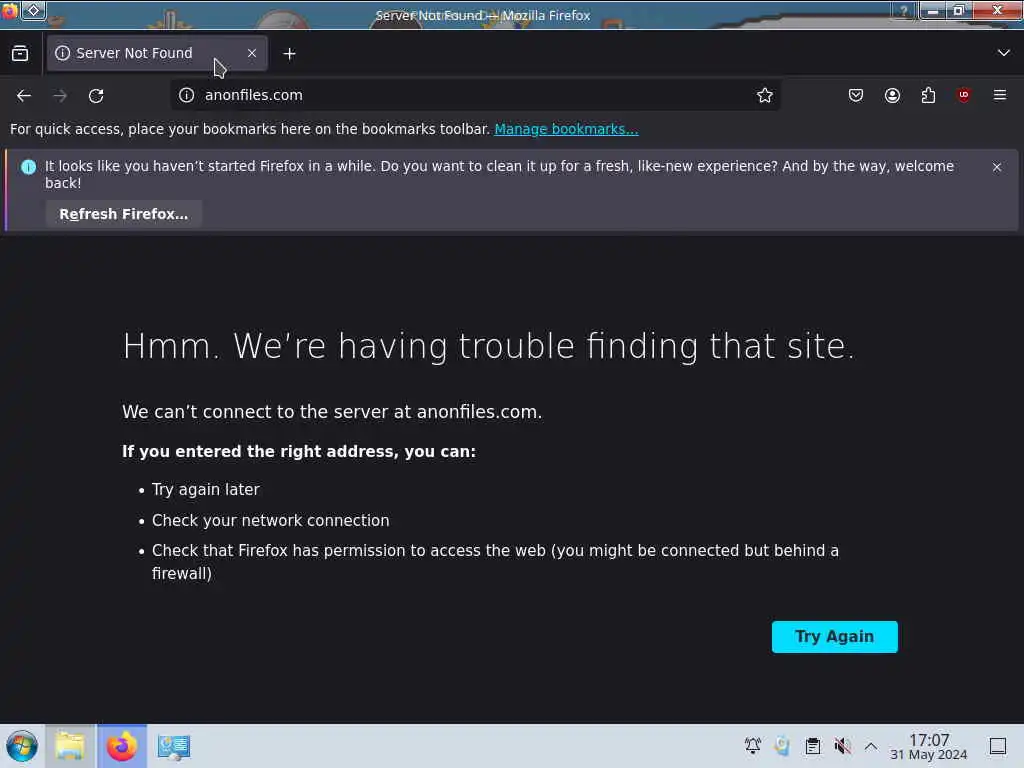This screenshot has width=1024, height=768.
Task: Open the system settings taskbar icon
Action: (x=174, y=746)
